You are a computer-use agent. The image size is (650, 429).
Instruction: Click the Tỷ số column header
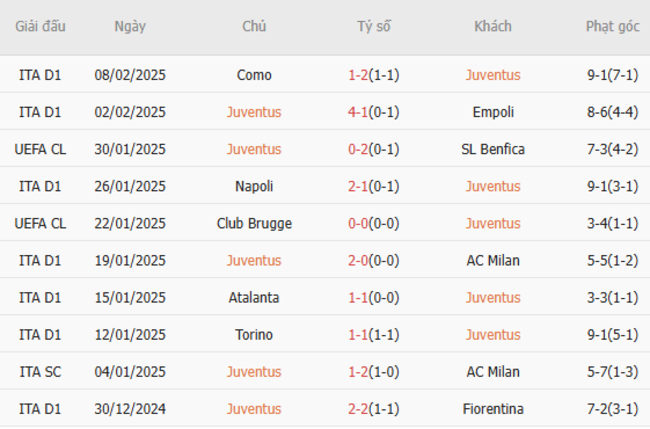pos(373,27)
